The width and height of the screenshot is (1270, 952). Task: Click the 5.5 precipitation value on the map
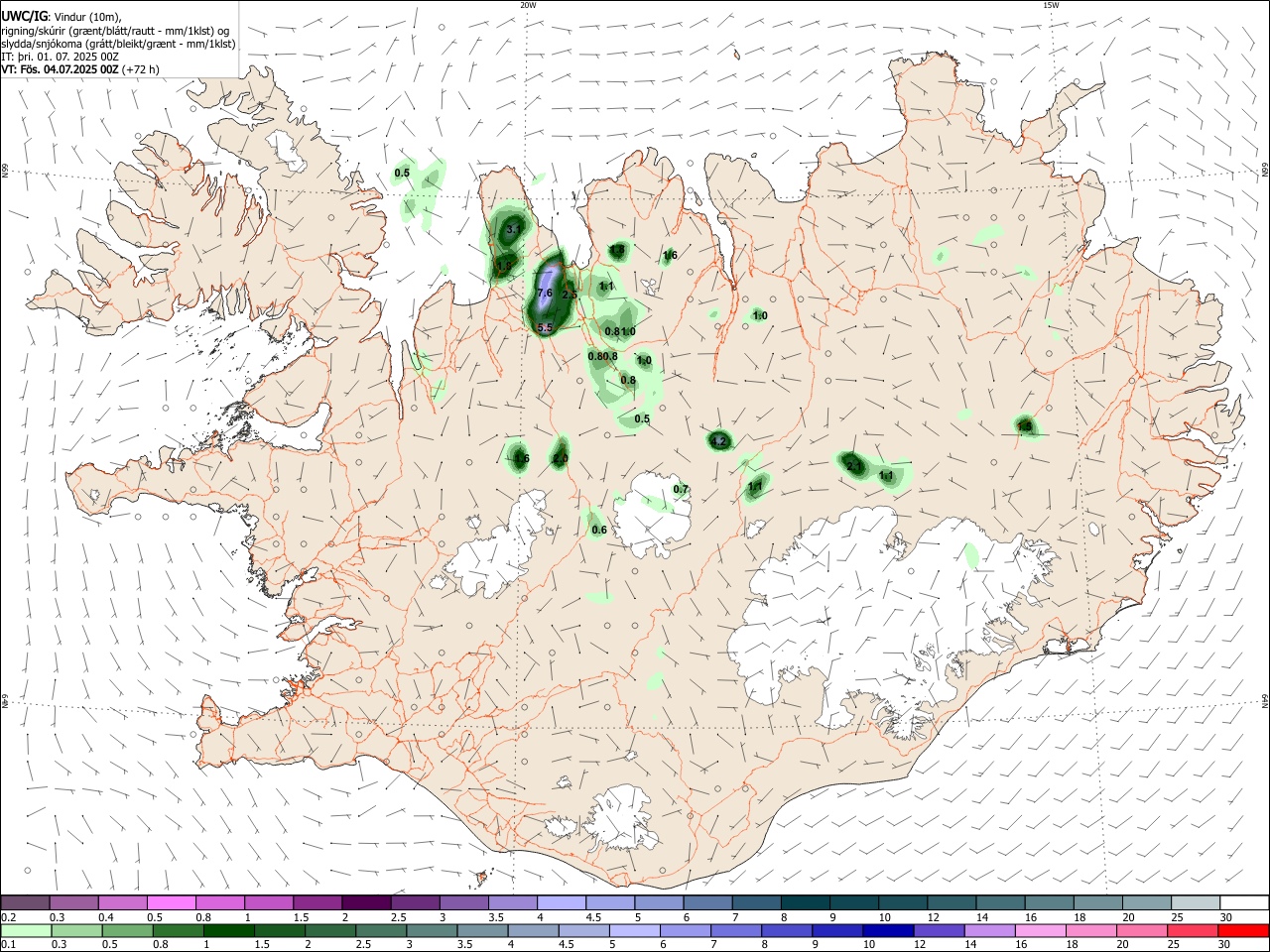[x=545, y=327]
